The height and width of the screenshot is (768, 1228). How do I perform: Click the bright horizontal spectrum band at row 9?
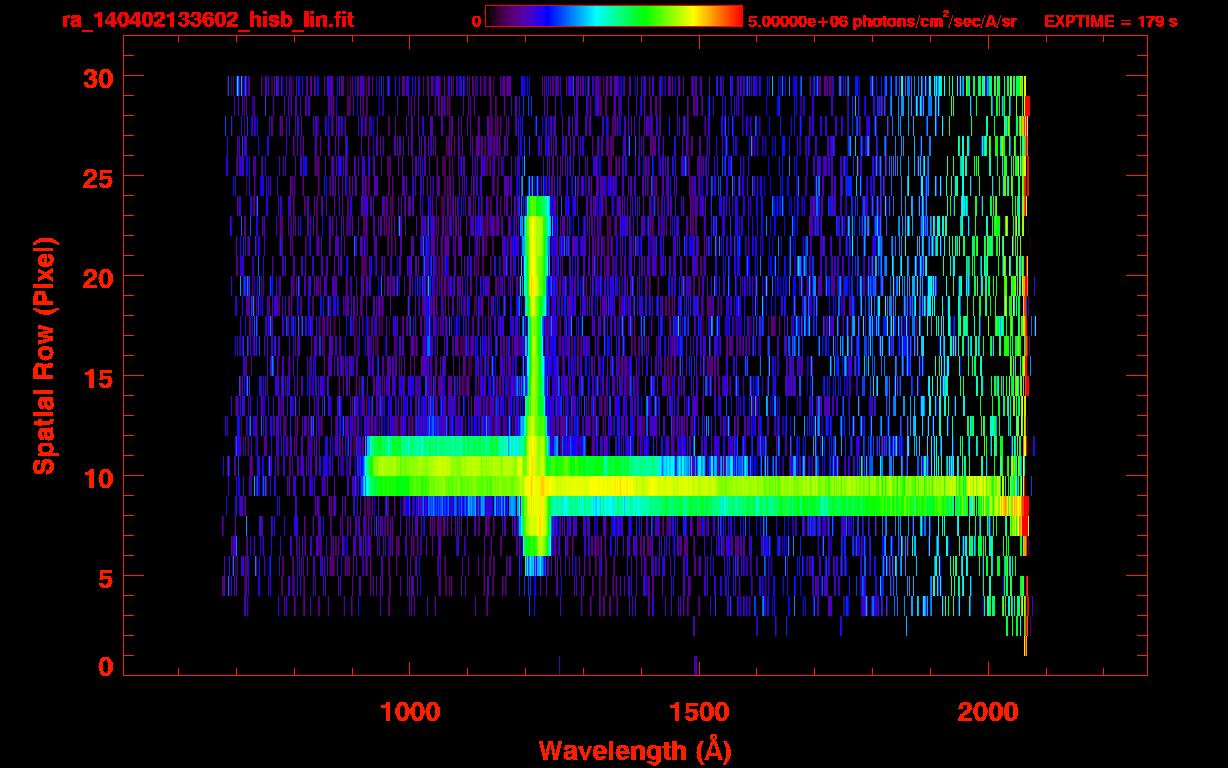pos(695,486)
